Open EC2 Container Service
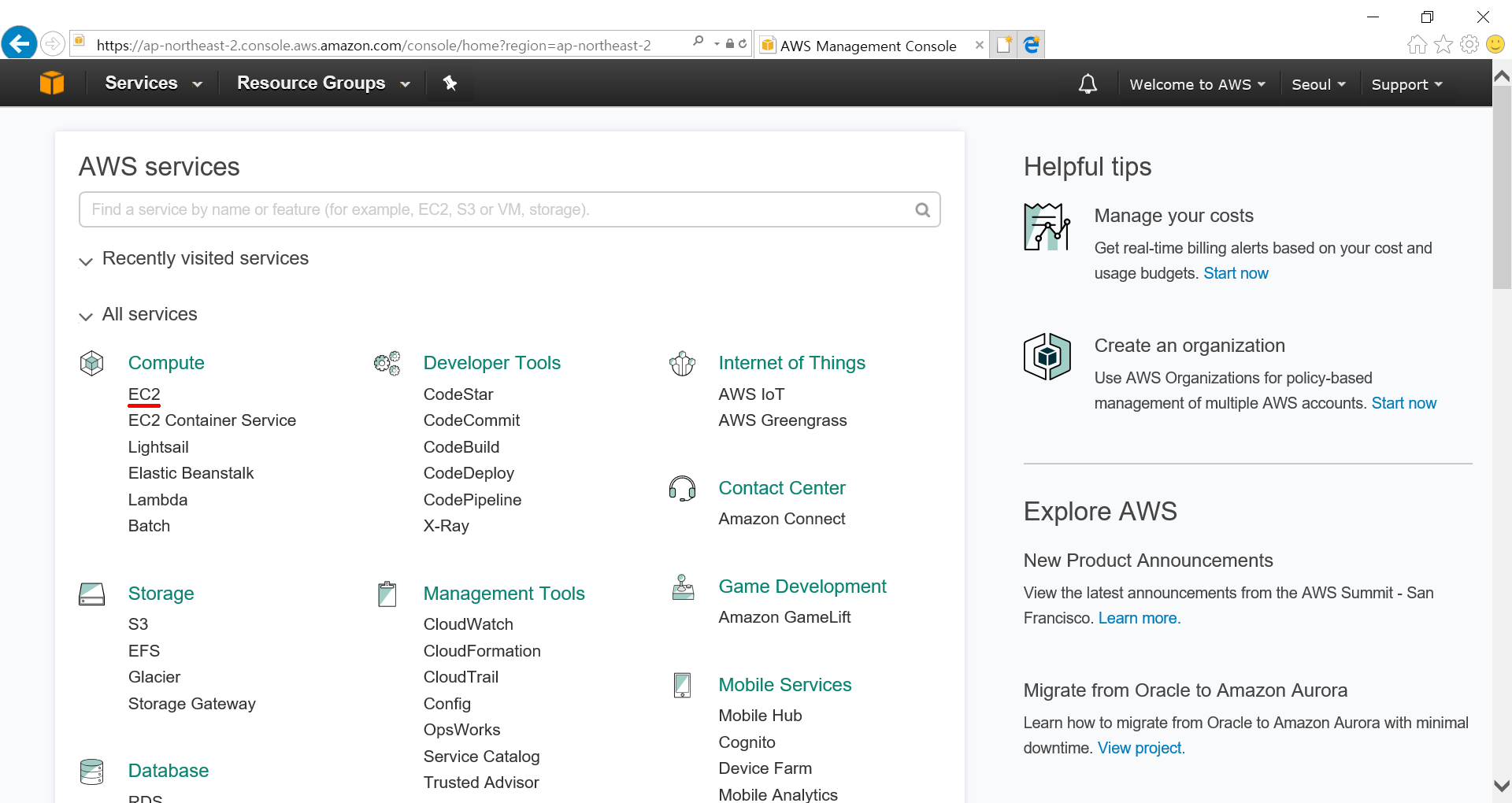The image size is (1512, 803). pyautogui.click(x=212, y=420)
